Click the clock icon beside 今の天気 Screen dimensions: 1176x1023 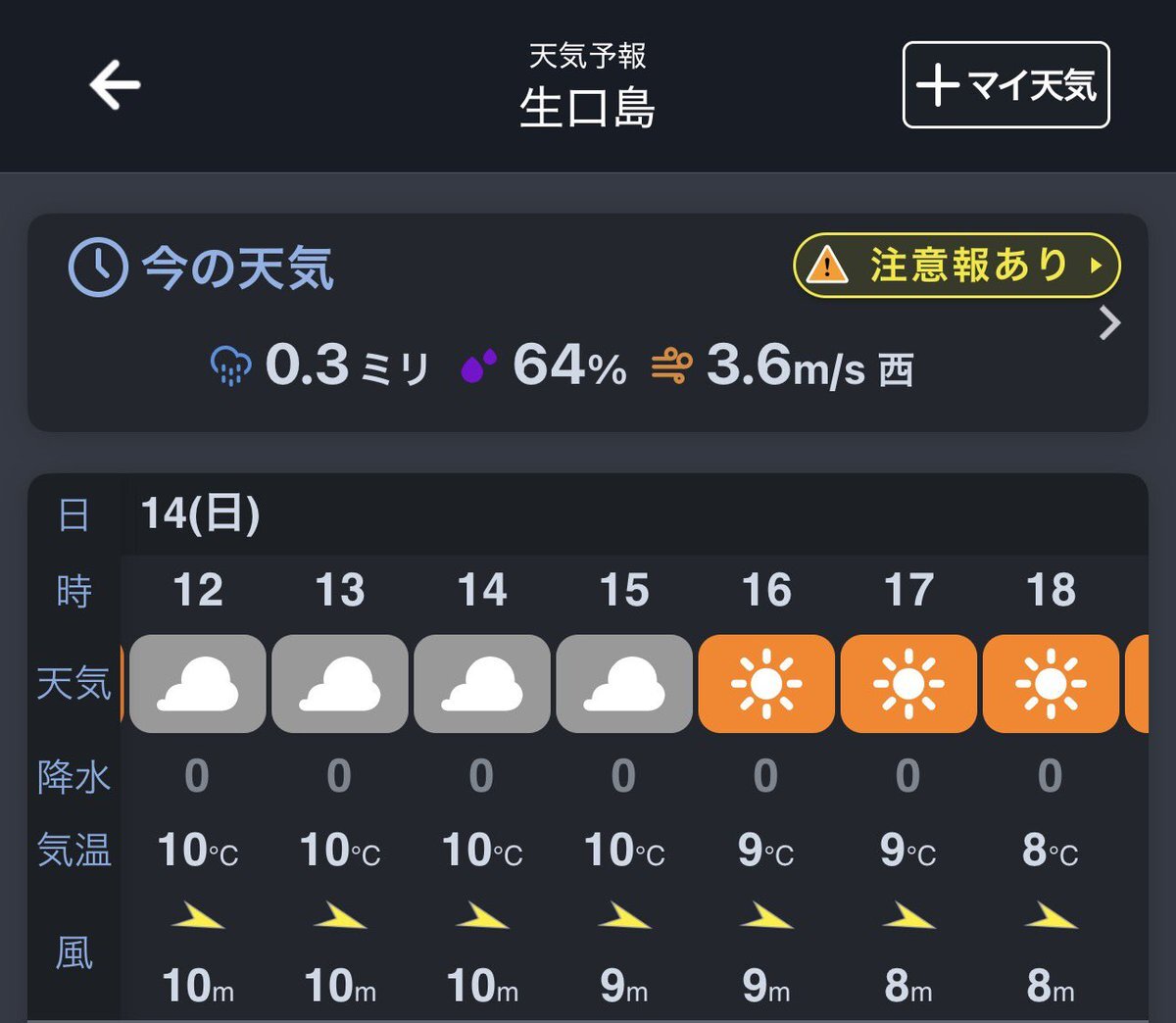pos(98,267)
